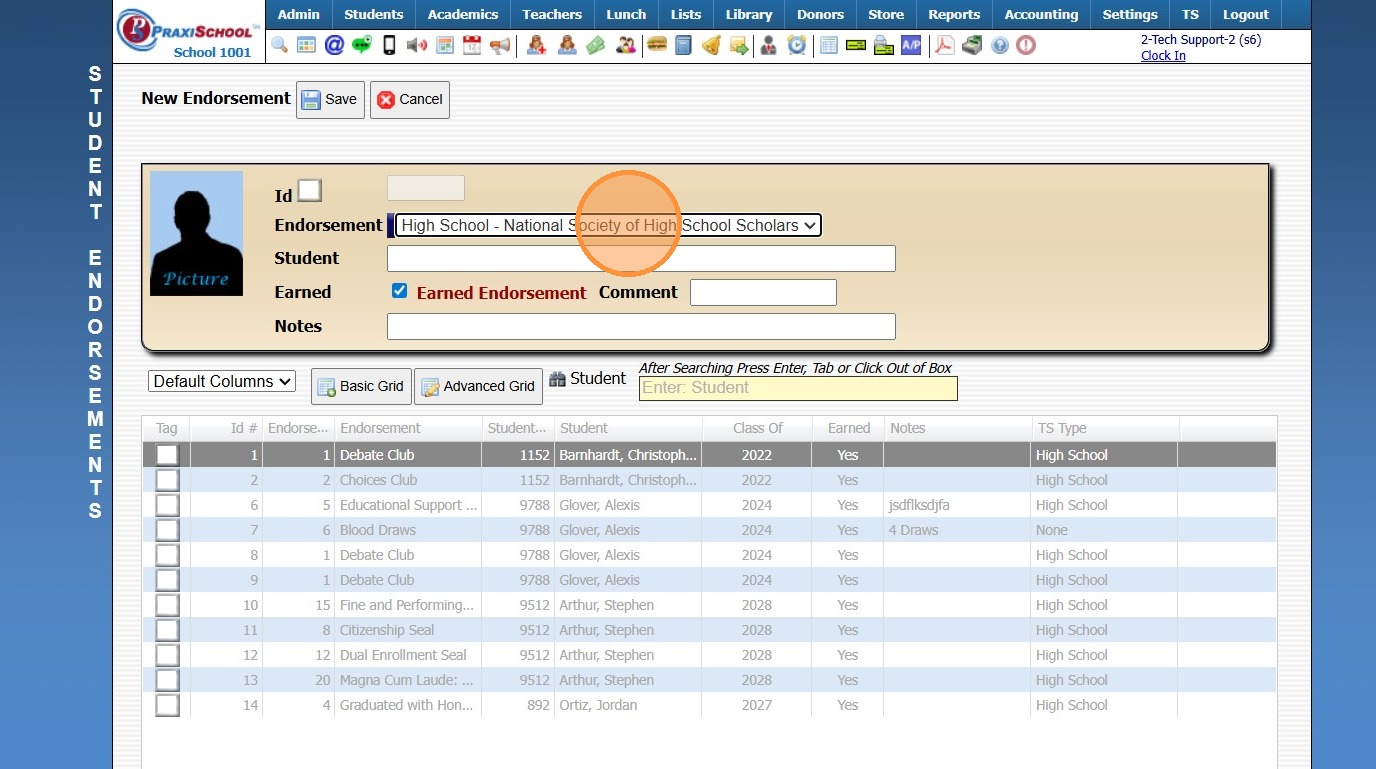Click the red PDF document icon
Image resolution: width=1376 pixels, height=769 pixels.
(x=945, y=45)
